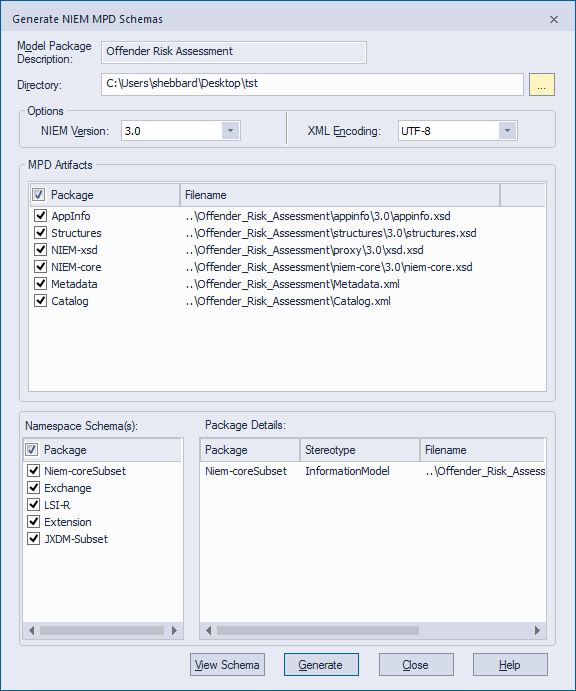Click the directory browse ellipsis button

pyautogui.click(x=541, y=85)
